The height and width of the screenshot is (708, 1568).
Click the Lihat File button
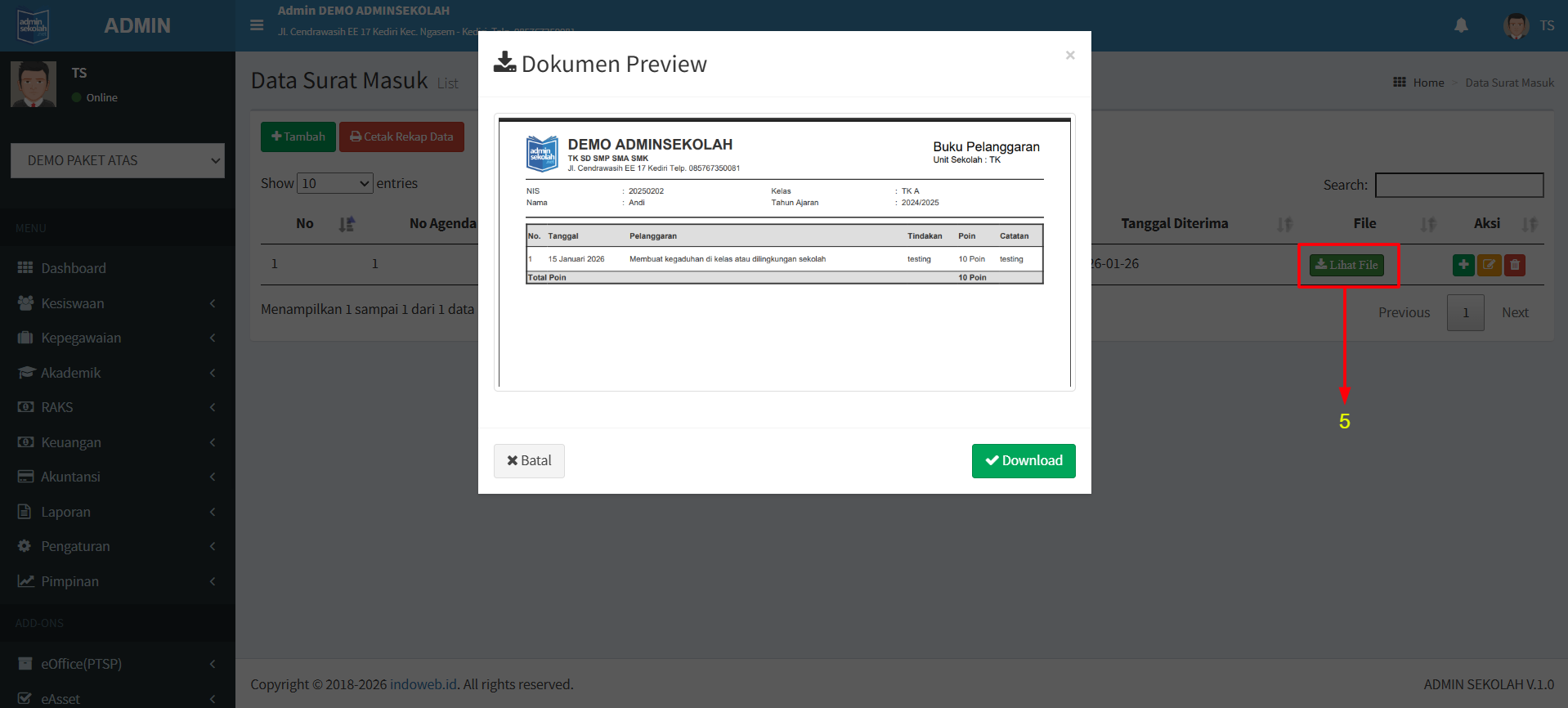[x=1346, y=265]
